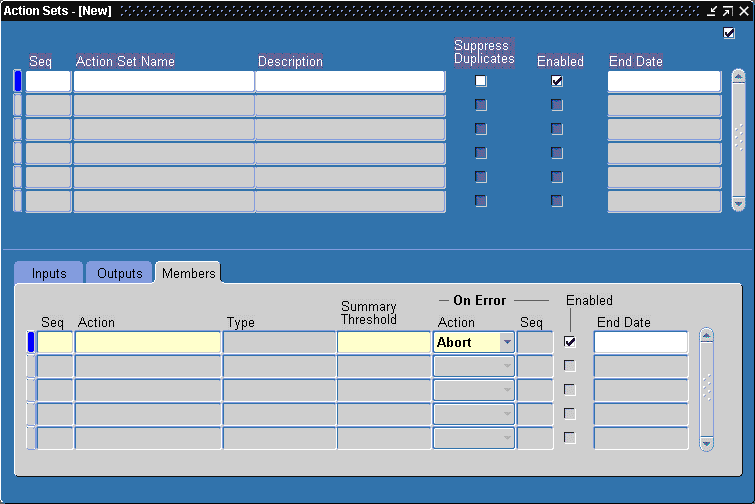Click the Seq field in first Members row
Screen dimensions: 755x504
point(55,342)
